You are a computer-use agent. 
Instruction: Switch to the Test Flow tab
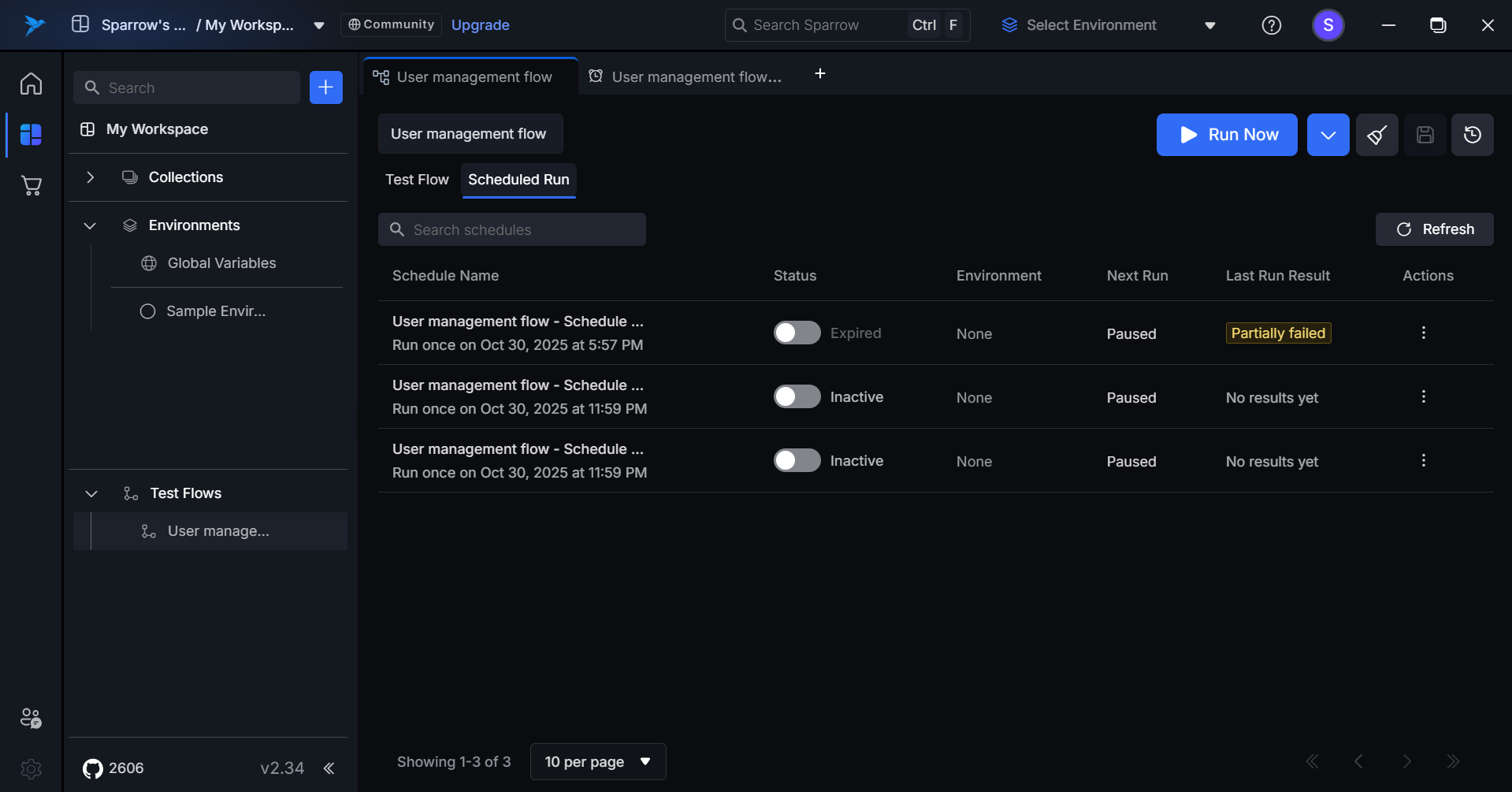click(x=417, y=180)
